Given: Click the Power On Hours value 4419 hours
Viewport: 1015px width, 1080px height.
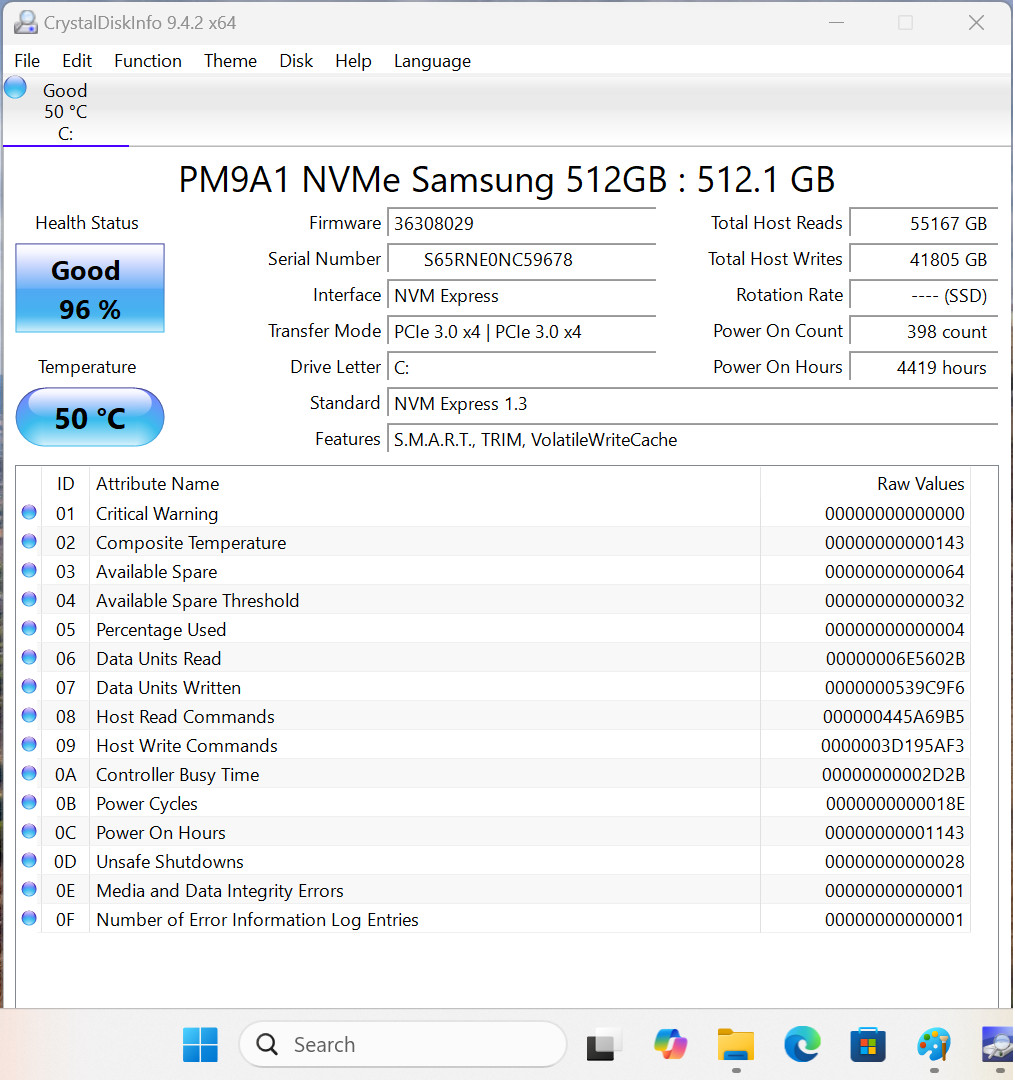Looking at the screenshot, I should point(923,367).
